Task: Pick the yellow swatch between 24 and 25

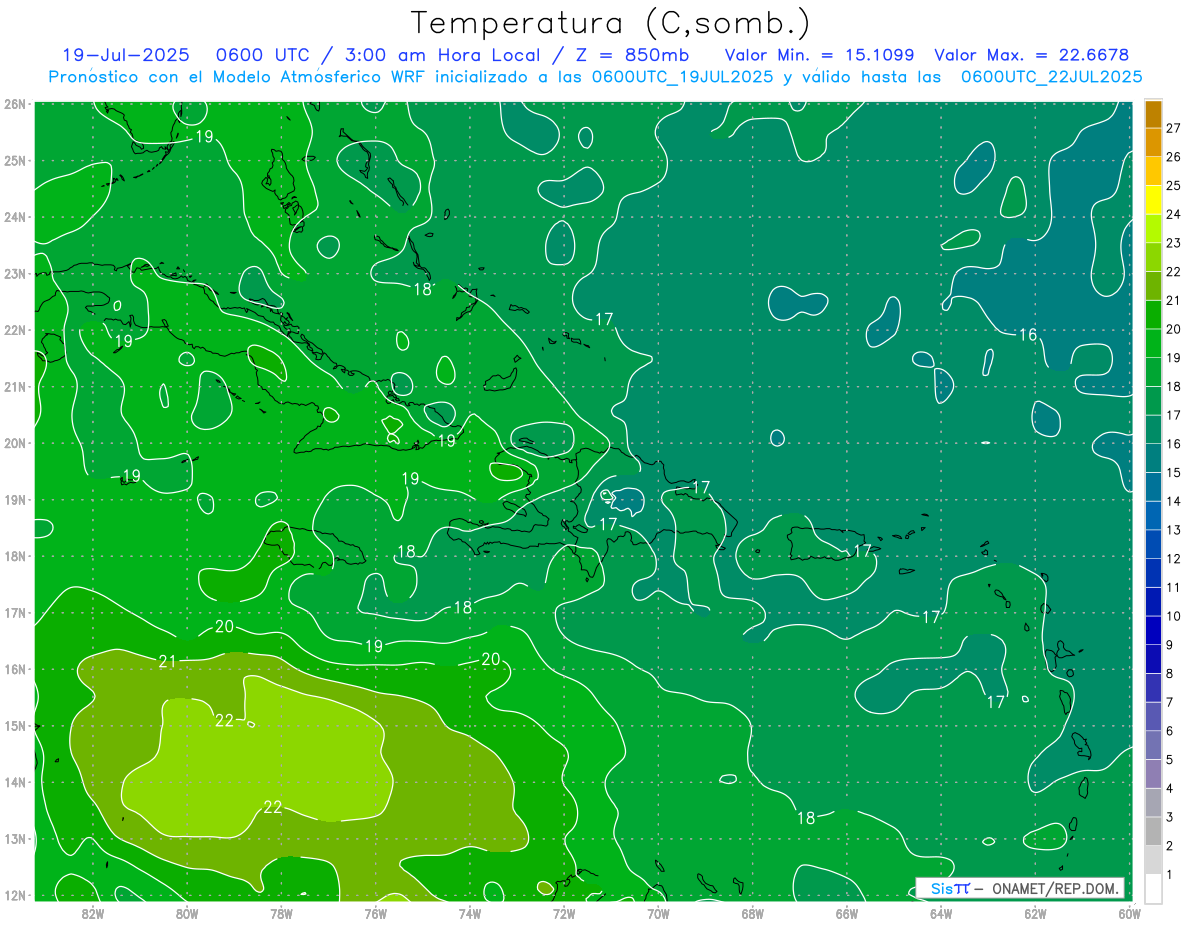Action: [x=1153, y=200]
